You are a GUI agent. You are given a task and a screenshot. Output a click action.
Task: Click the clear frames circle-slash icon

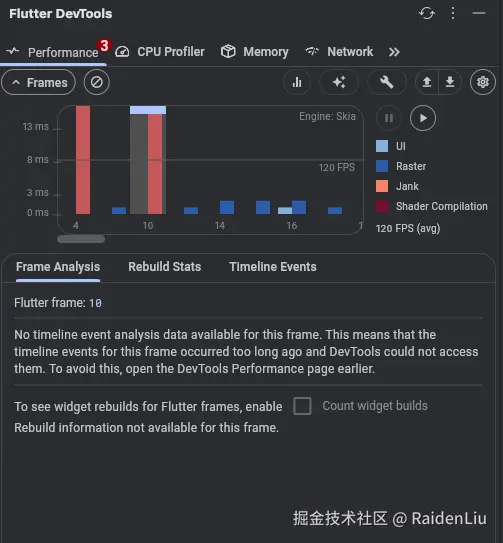pyautogui.click(x=96, y=82)
